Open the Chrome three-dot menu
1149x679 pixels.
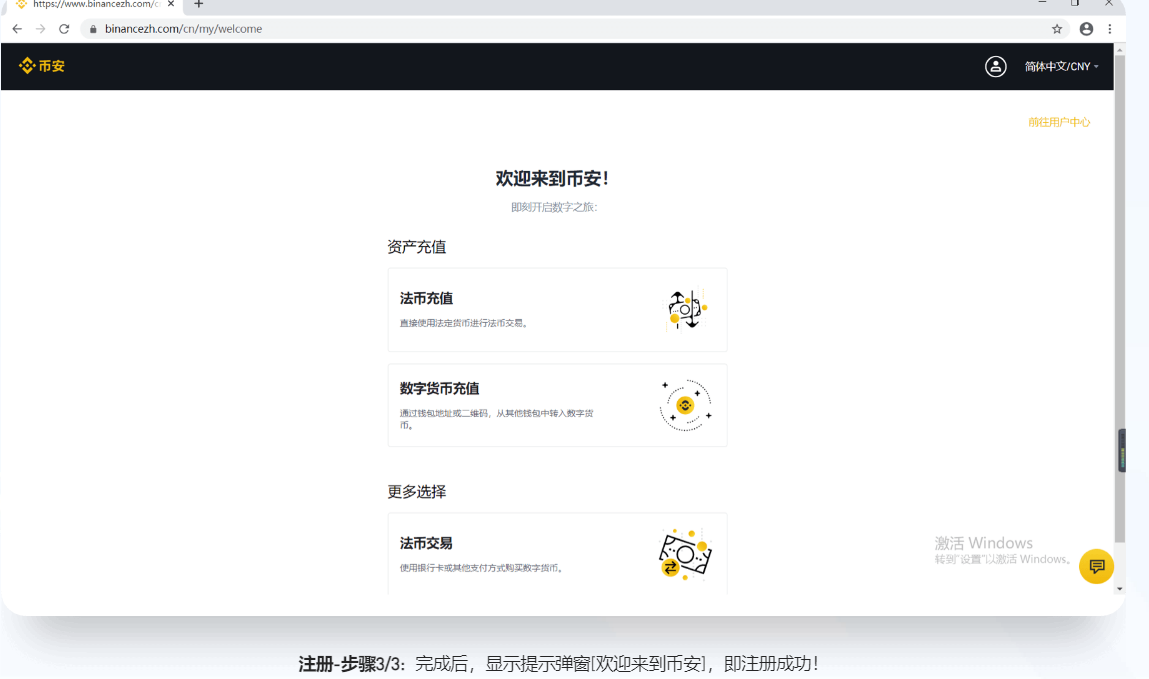point(1110,29)
